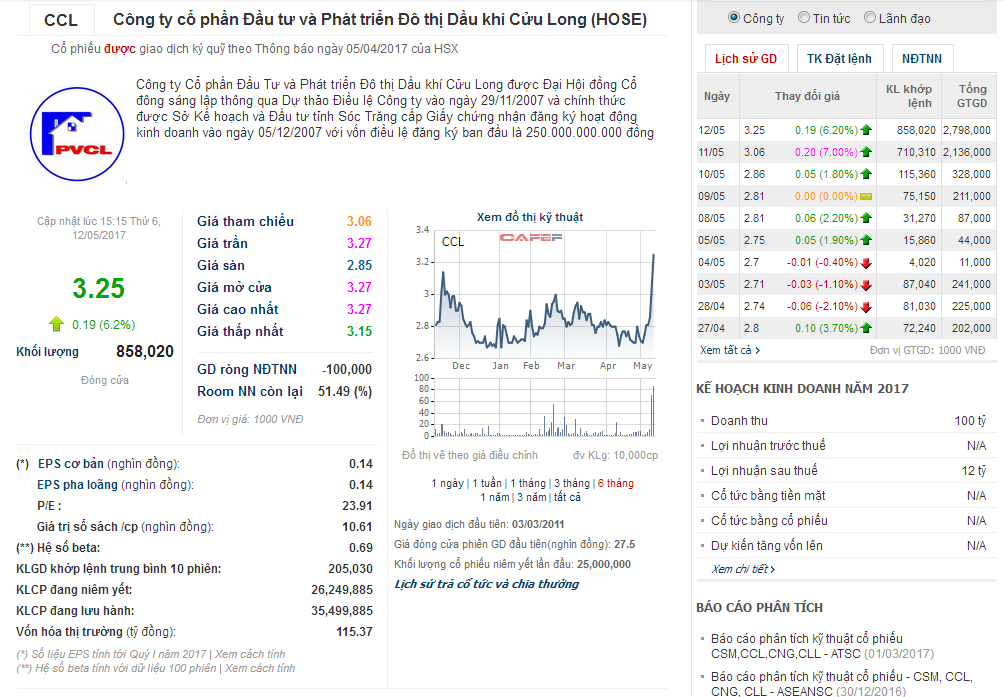Click the Giá thấp nhất value 3.15
This screenshot has width=1004, height=697.
click(359, 332)
